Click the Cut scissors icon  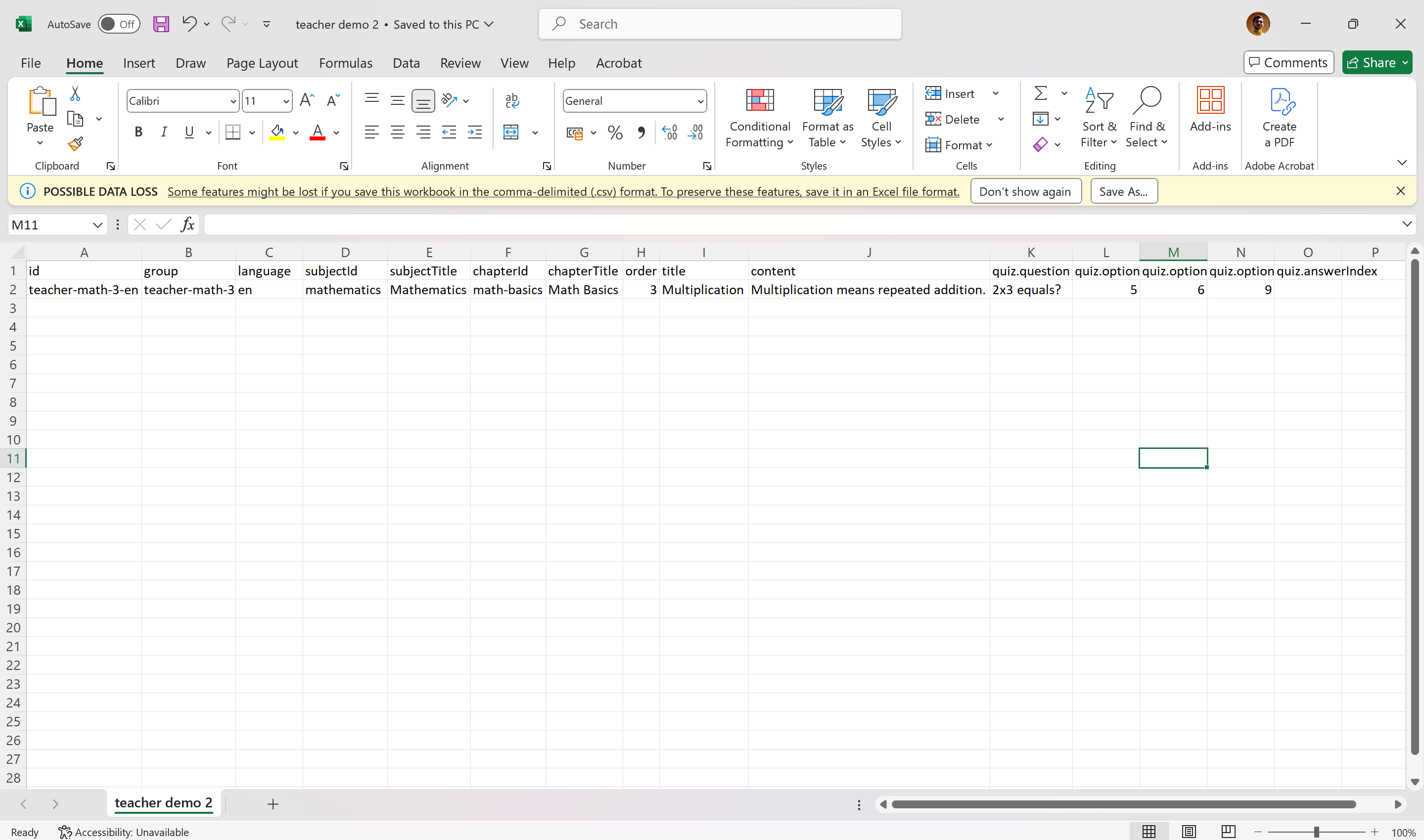75,93
